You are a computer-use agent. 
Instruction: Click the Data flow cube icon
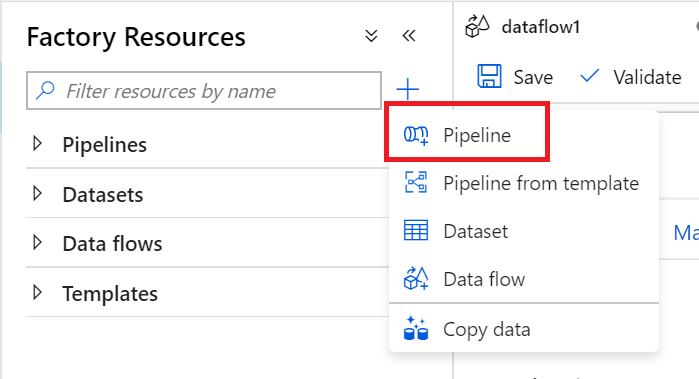click(416, 278)
